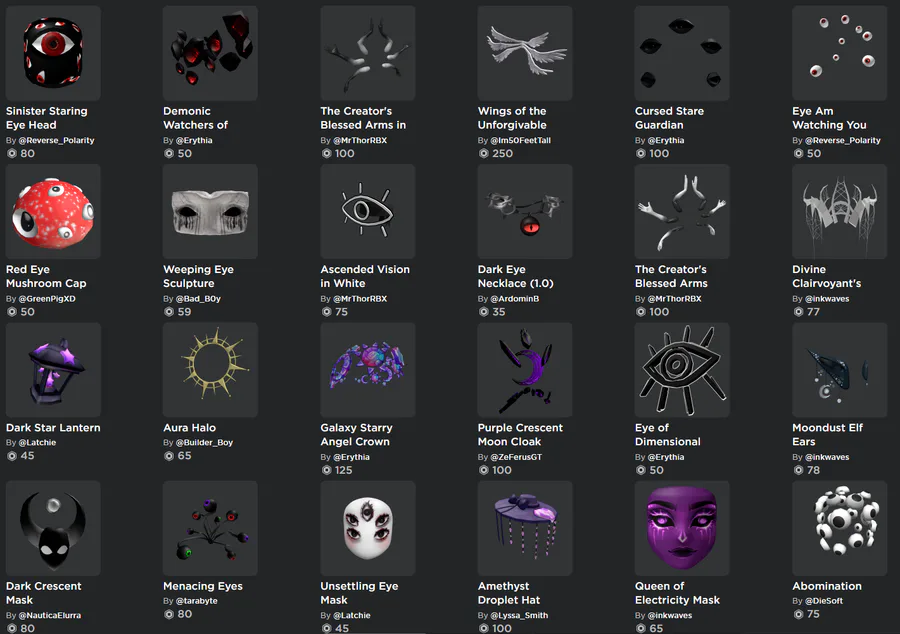Select the Red Eye Mushroom Cap image
The height and width of the screenshot is (634, 900).
(x=53, y=211)
